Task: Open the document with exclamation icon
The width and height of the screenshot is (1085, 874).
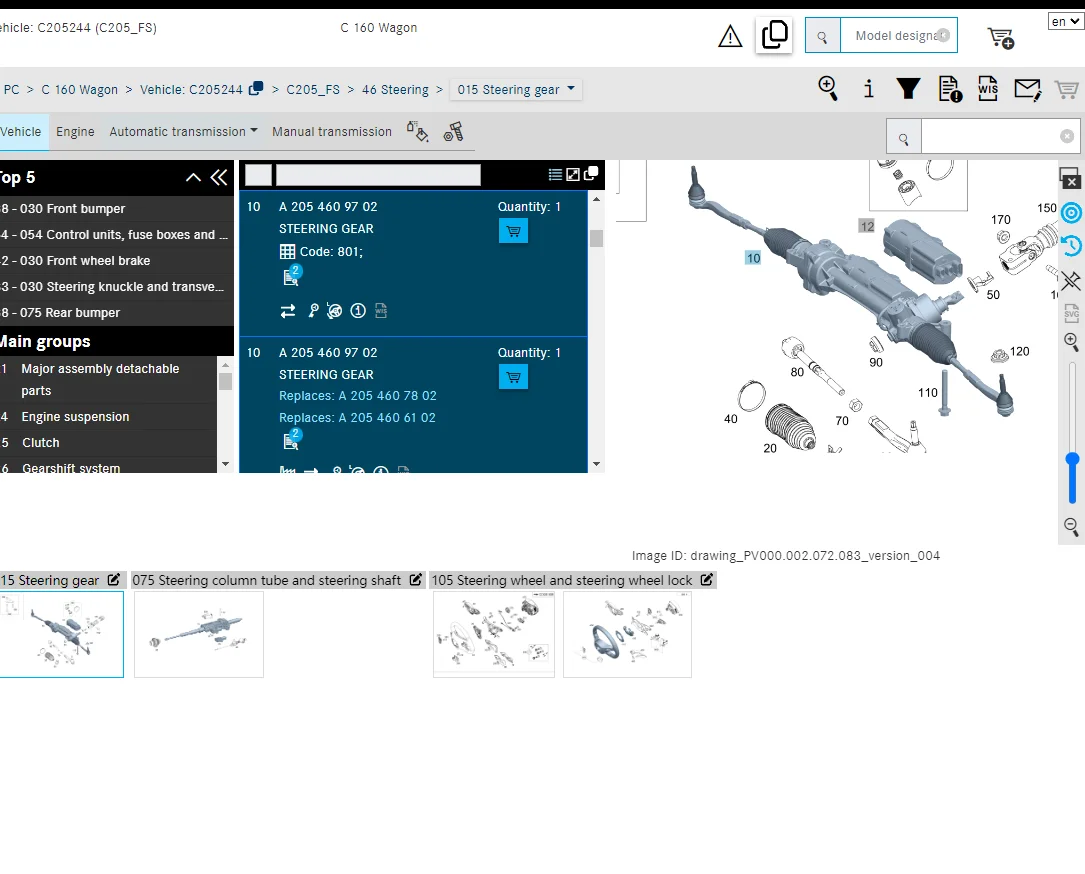Action: tap(950, 89)
